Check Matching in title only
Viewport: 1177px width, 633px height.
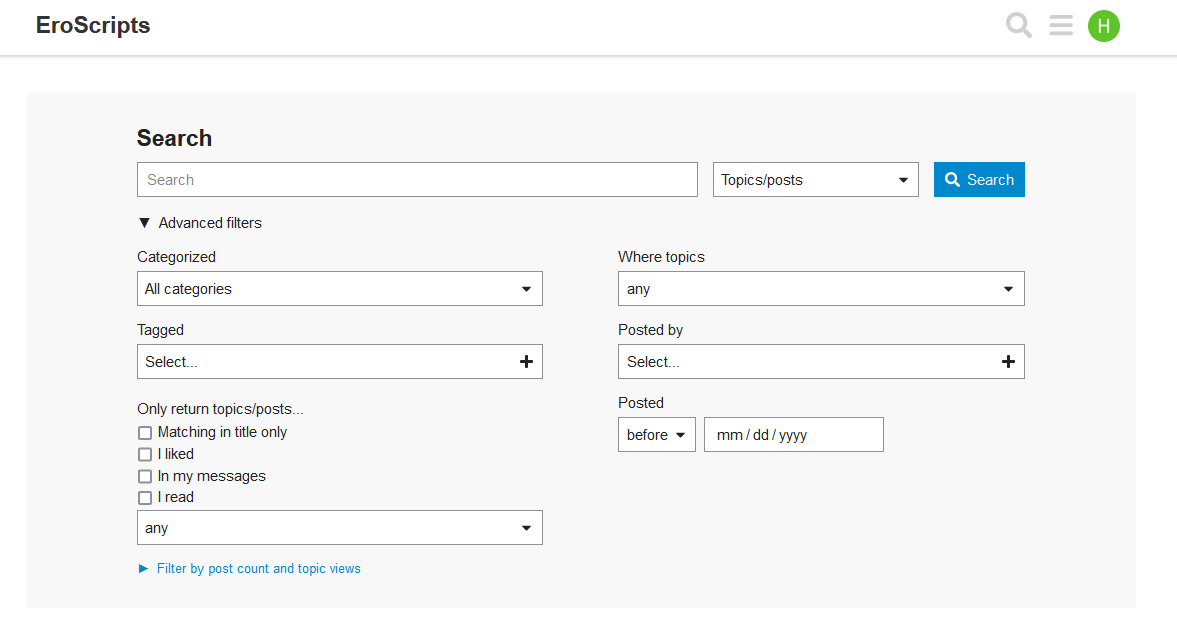pos(145,433)
